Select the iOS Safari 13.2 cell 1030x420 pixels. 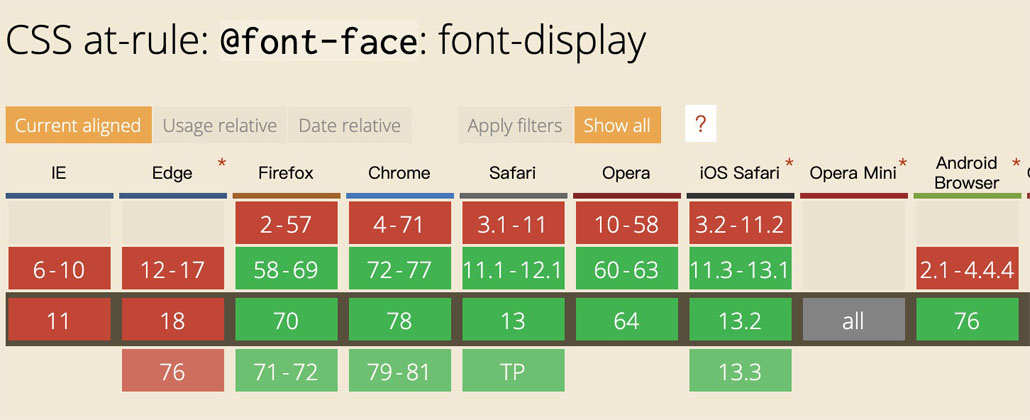click(x=740, y=319)
